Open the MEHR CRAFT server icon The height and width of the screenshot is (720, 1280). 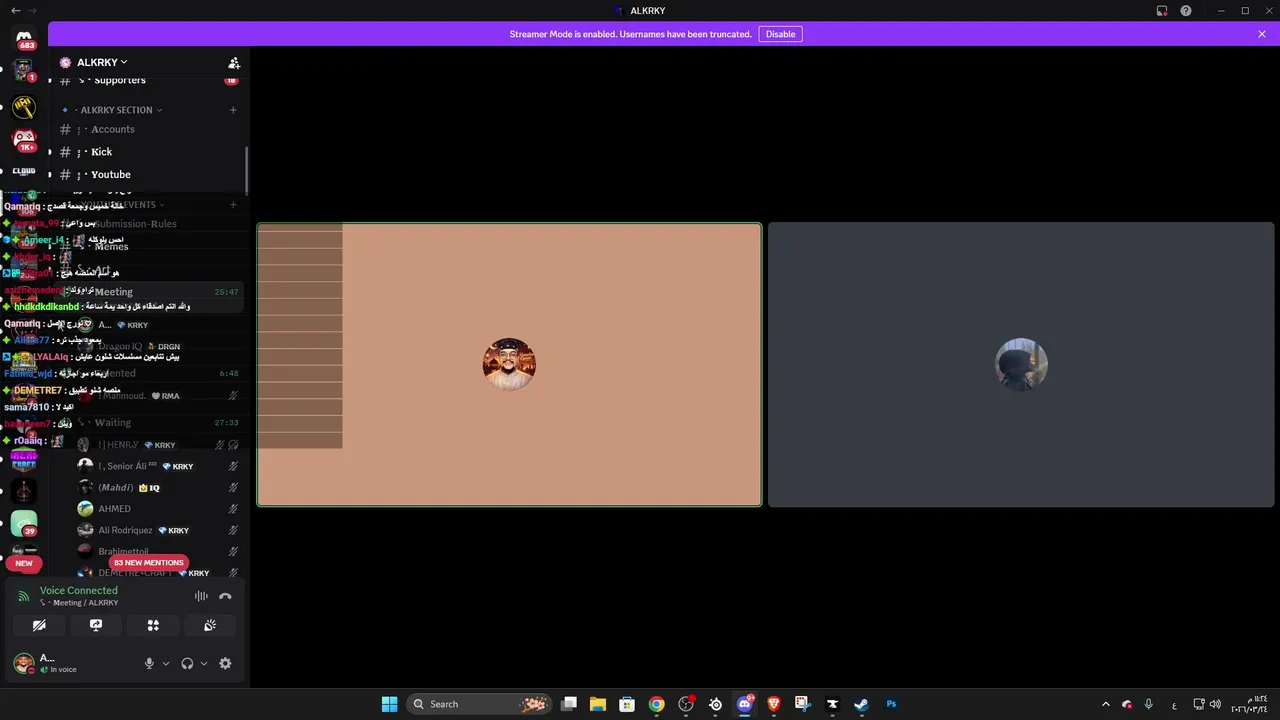pyautogui.click(x=24, y=459)
